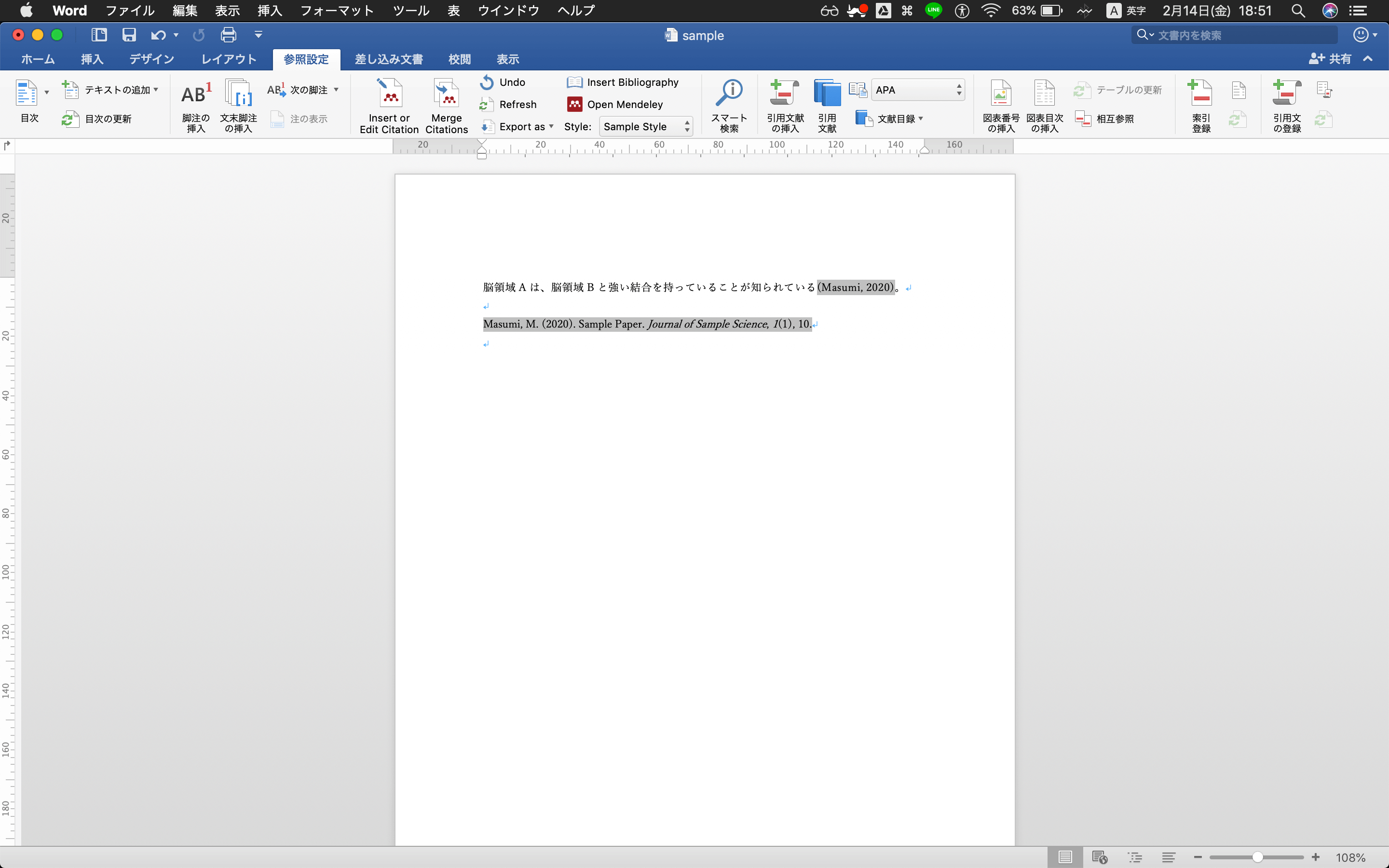Click the Share (共有) button
The image size is (1389, 868).
(1330, 58)
